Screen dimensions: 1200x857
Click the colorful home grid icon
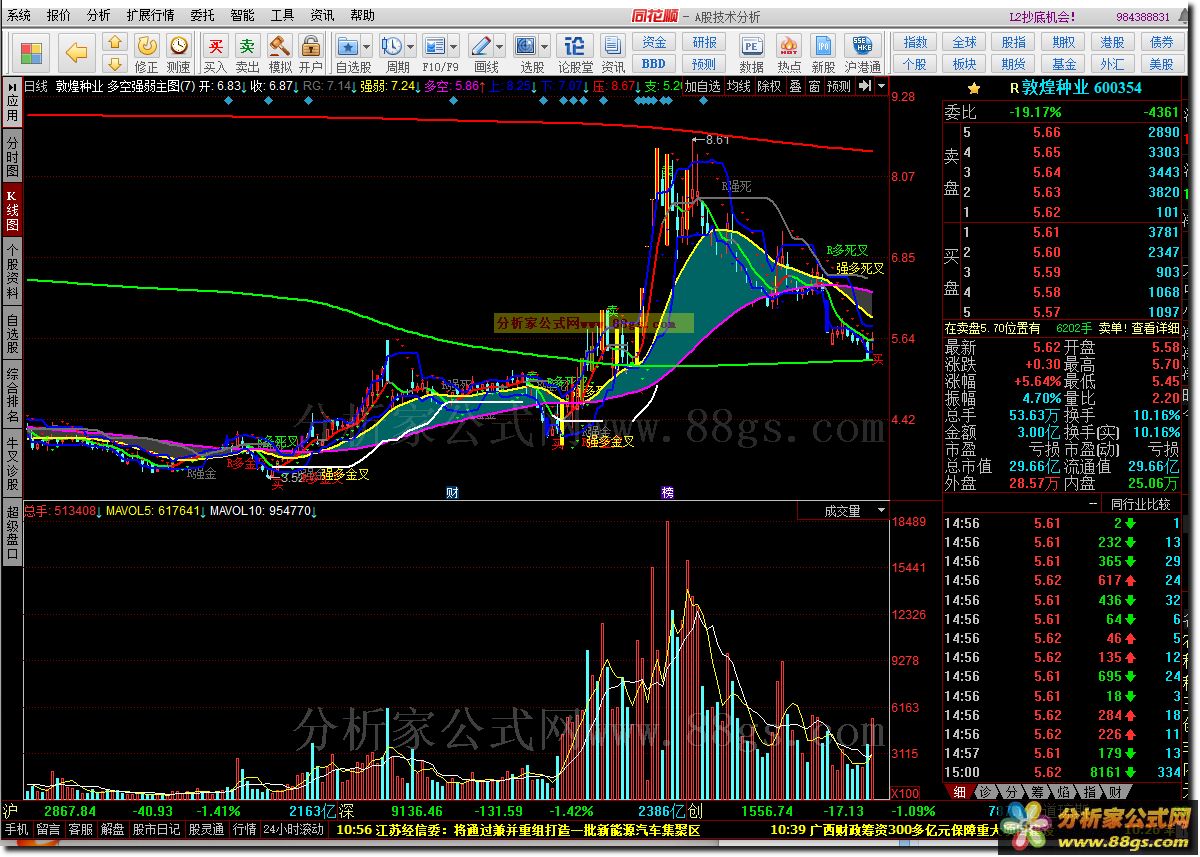[32, 51]
